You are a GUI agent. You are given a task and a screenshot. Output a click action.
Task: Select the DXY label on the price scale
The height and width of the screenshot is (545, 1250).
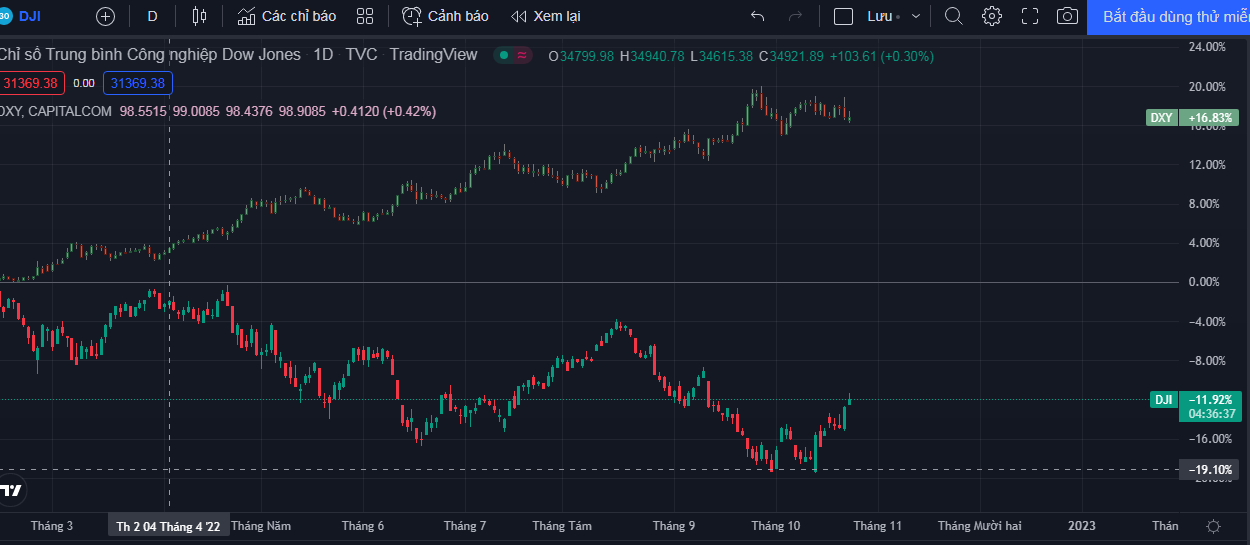click(1161, 117)
